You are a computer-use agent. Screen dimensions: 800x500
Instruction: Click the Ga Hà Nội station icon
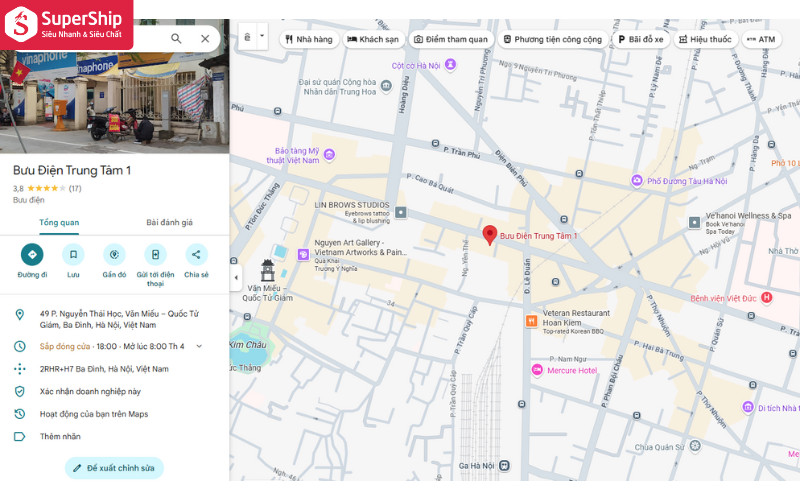click(505, 466)
